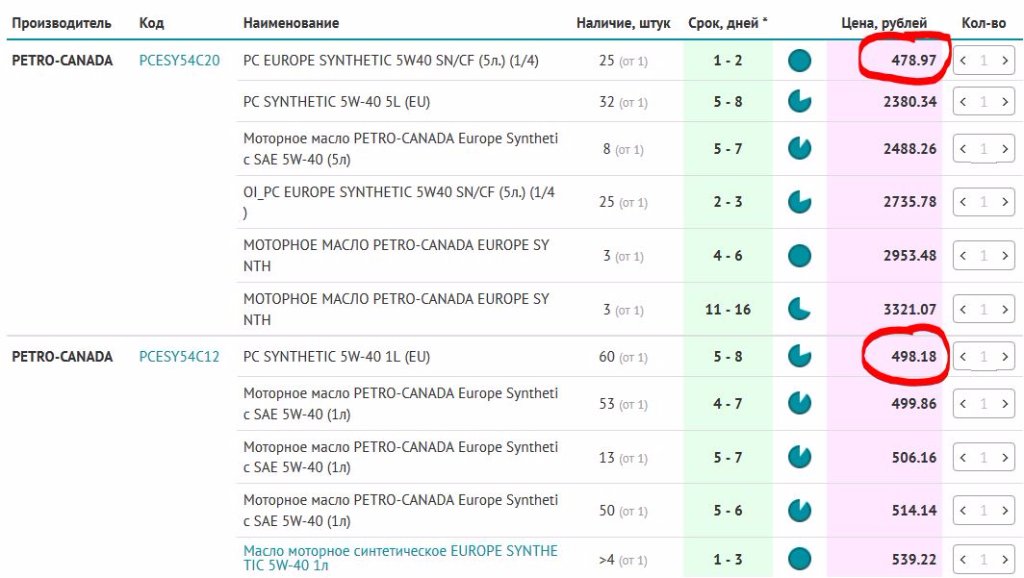The image size is (1024, 578).
Task: Click the price 478.97
Action: tap(914, 60)
